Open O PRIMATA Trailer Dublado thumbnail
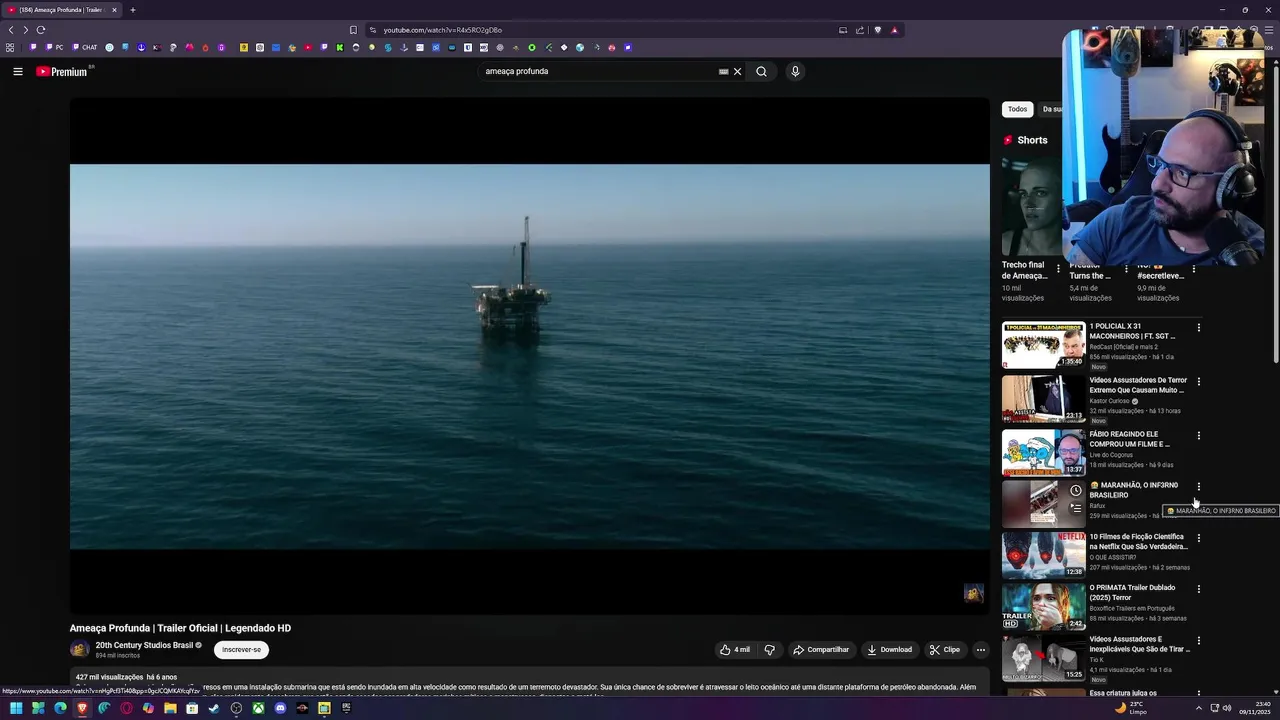Viewport: 1280px width, 720px height. point(1043,606)
